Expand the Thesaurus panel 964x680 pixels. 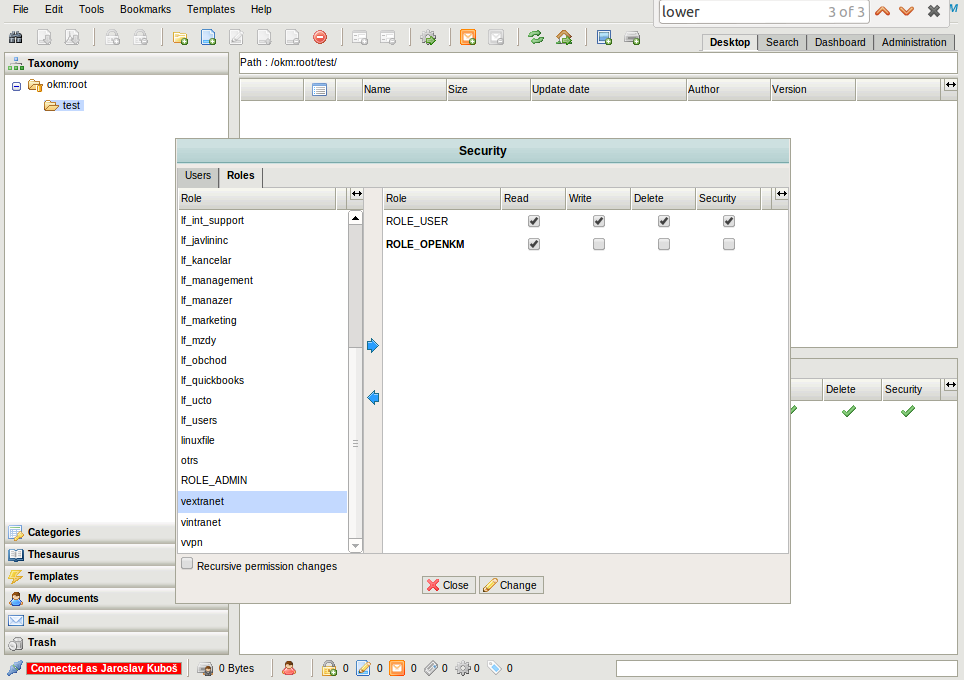[53, 554]
